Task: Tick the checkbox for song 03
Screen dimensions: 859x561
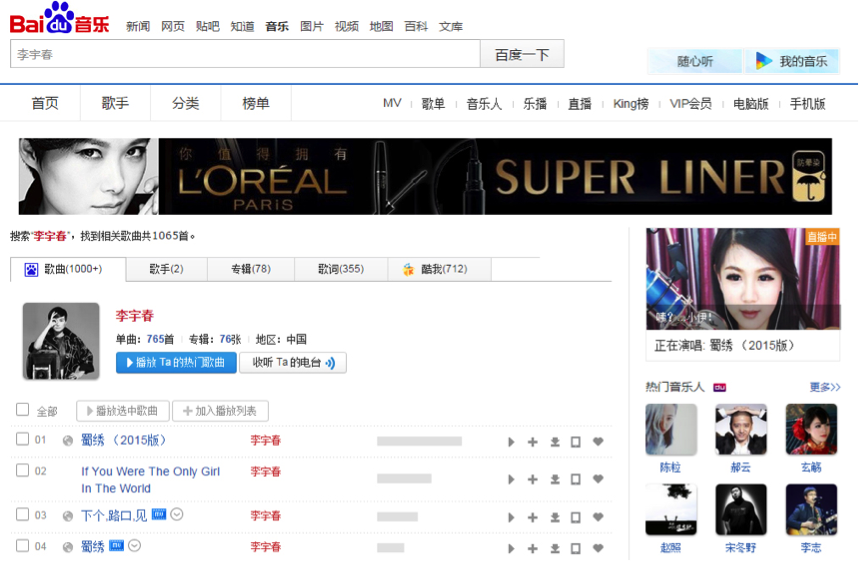Action: (22, 514)
